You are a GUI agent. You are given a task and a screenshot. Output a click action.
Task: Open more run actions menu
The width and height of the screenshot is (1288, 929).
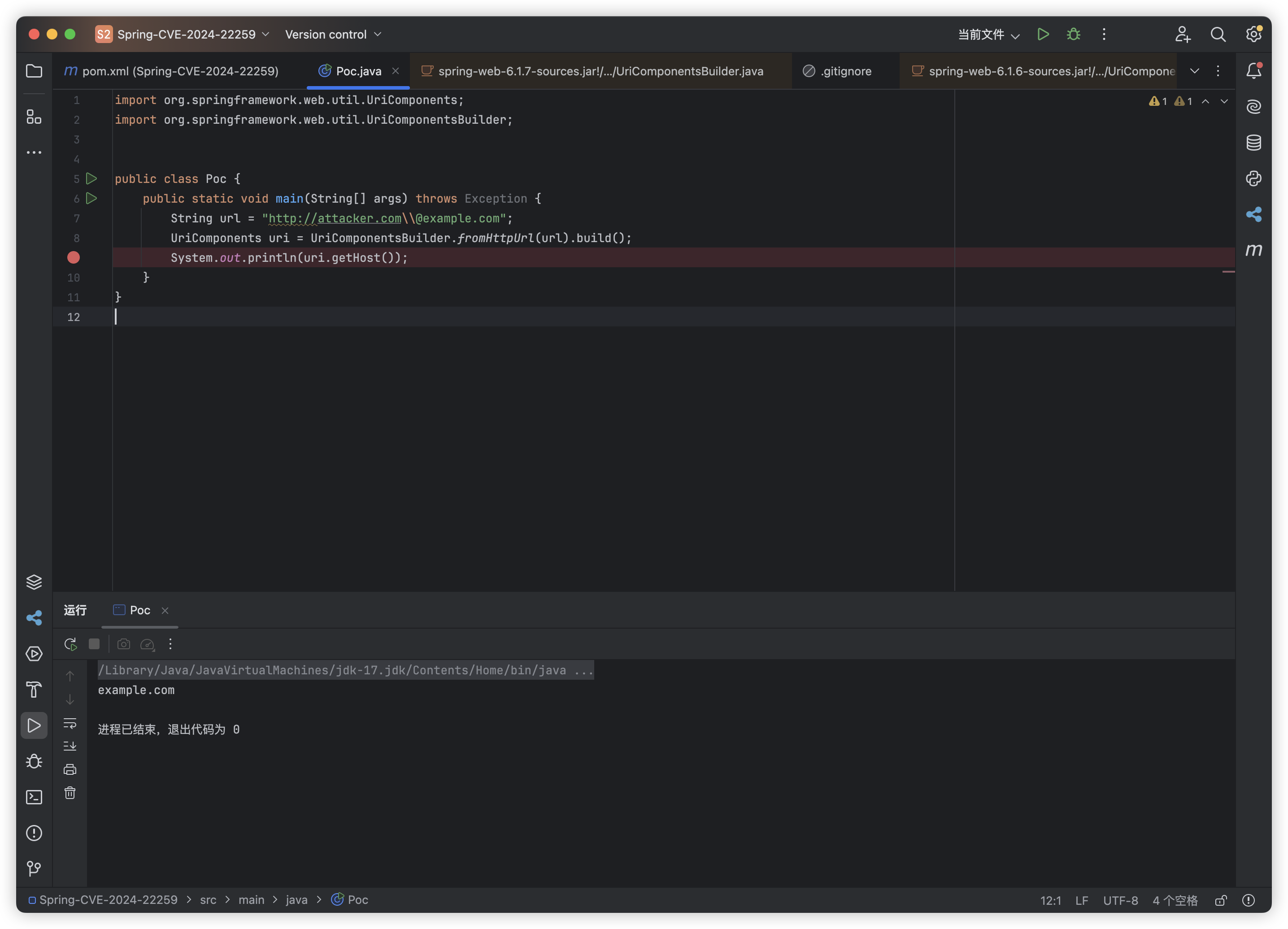pyautogui.click(x=1103, y=34)
